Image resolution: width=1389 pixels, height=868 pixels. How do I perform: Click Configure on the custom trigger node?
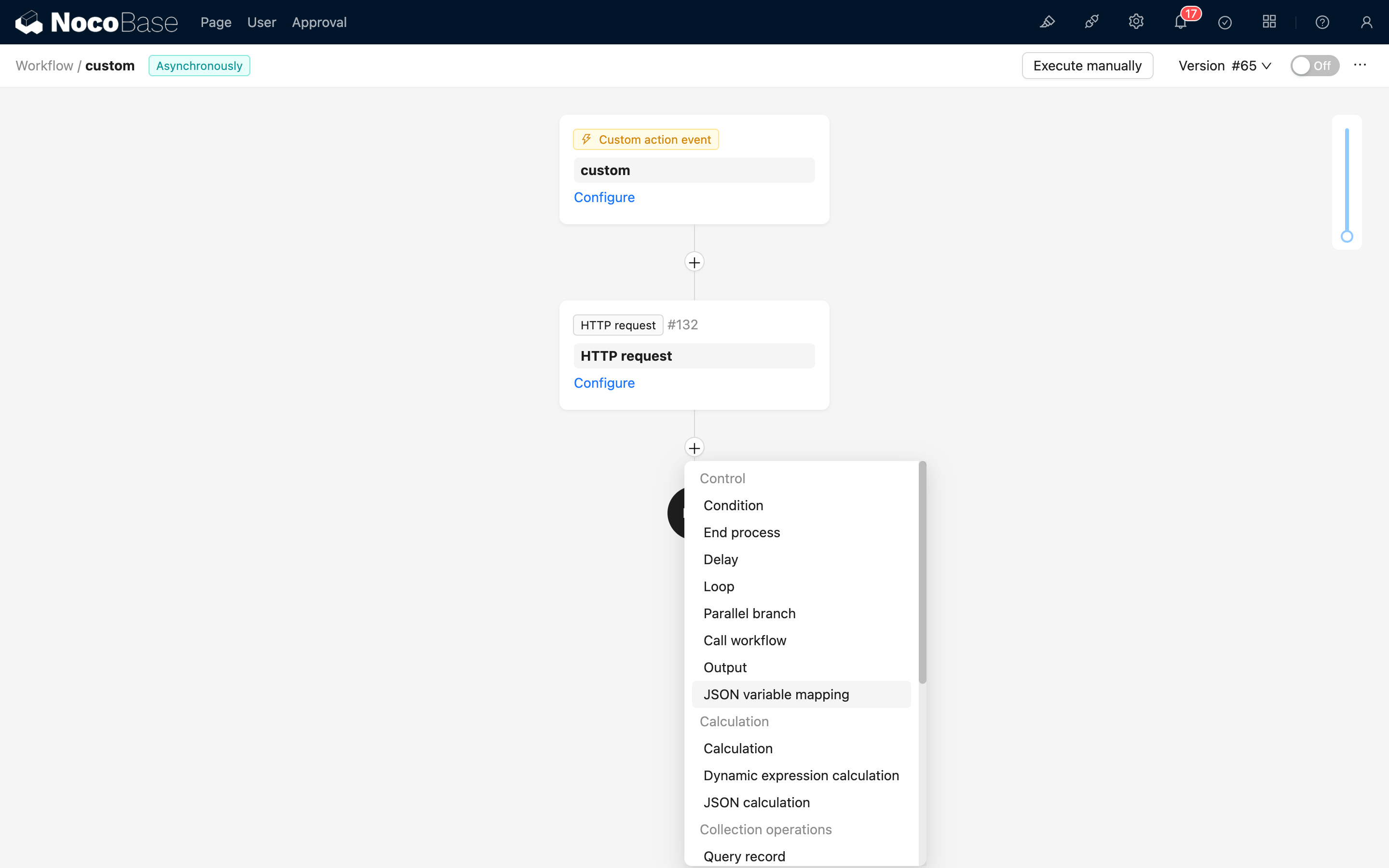(x=604, y=198)
